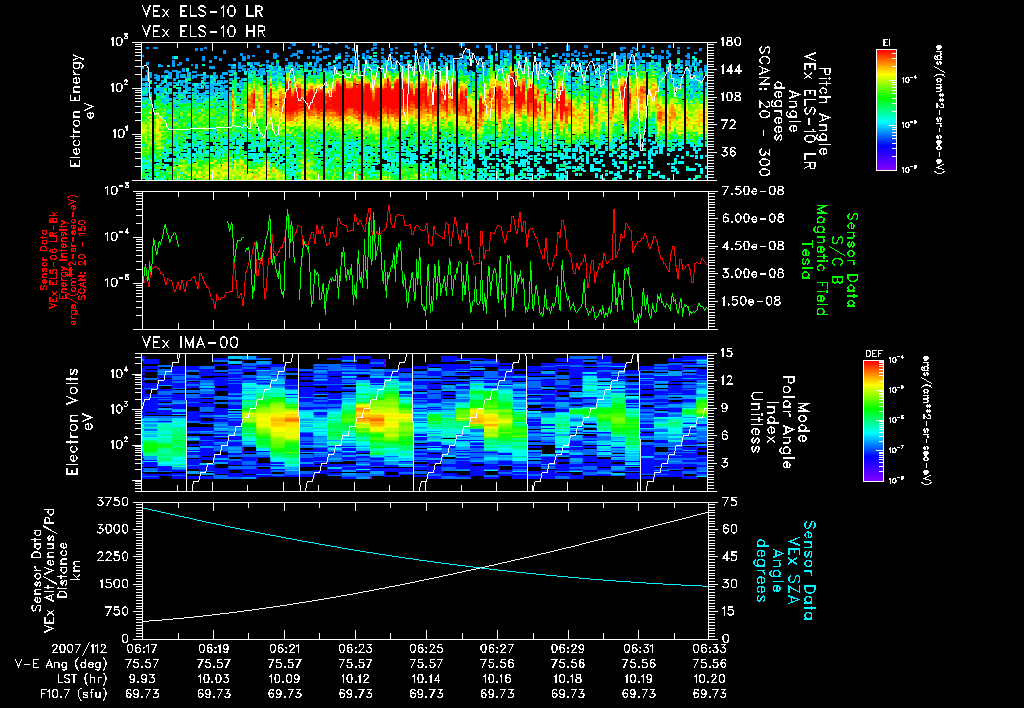This screenshot has width=1024, height=708.
Task: Click the 2250 altitude tick label
Action: click(x=113, y=556)
